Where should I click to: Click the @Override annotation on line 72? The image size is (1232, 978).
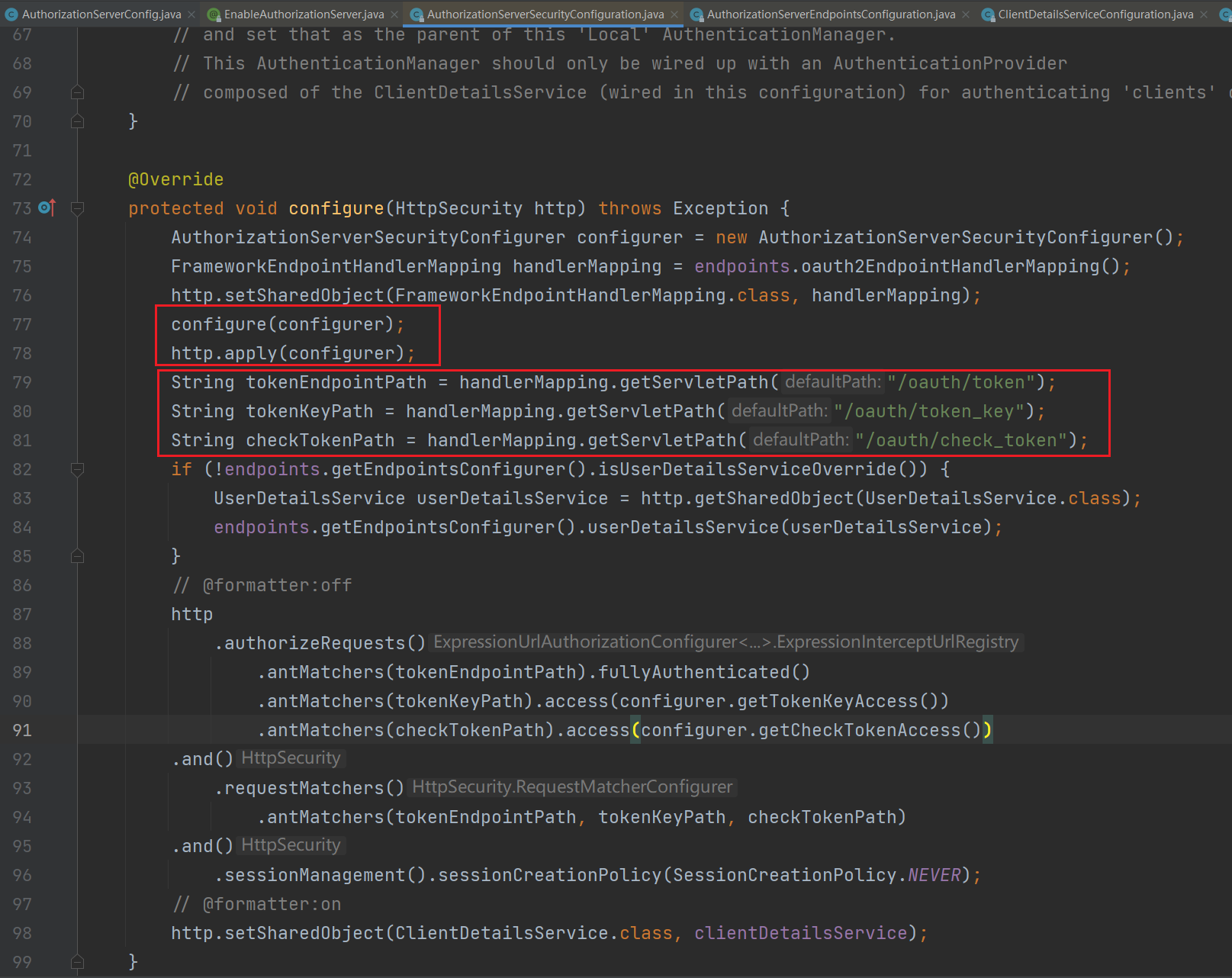[175, 179]
